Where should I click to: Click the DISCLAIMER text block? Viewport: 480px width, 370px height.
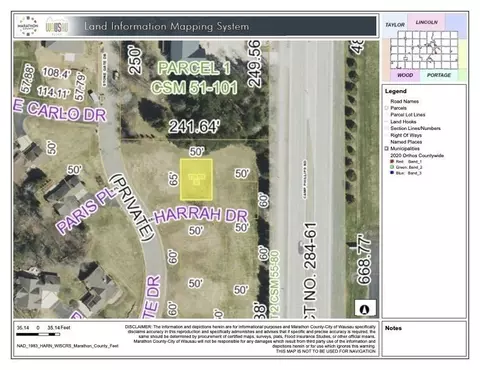(x=251, y=339)
